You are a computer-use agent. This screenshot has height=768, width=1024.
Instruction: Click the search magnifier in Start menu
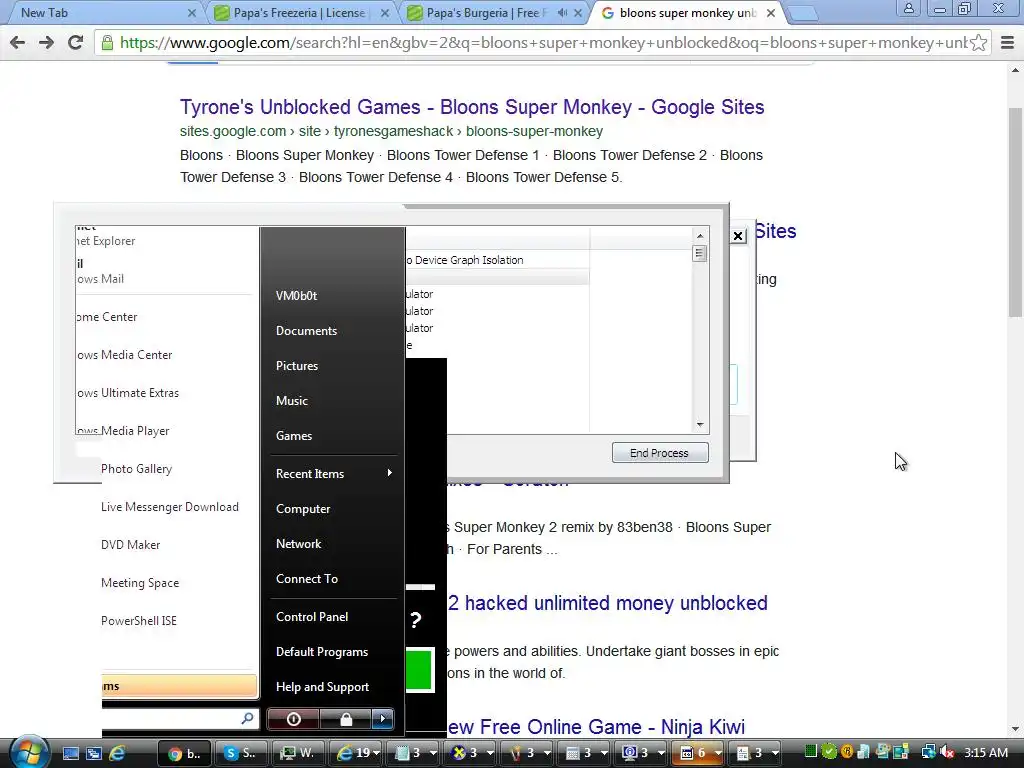coord(247,718)
